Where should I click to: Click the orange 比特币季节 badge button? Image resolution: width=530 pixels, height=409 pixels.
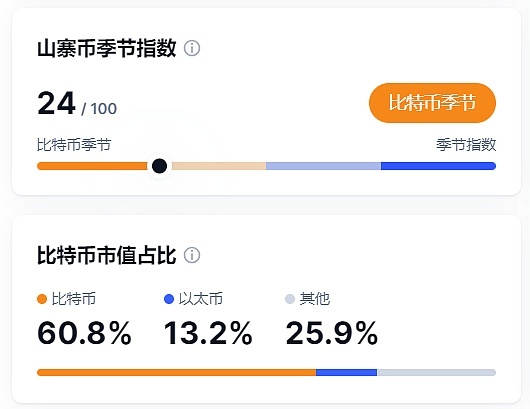point(432,103)
